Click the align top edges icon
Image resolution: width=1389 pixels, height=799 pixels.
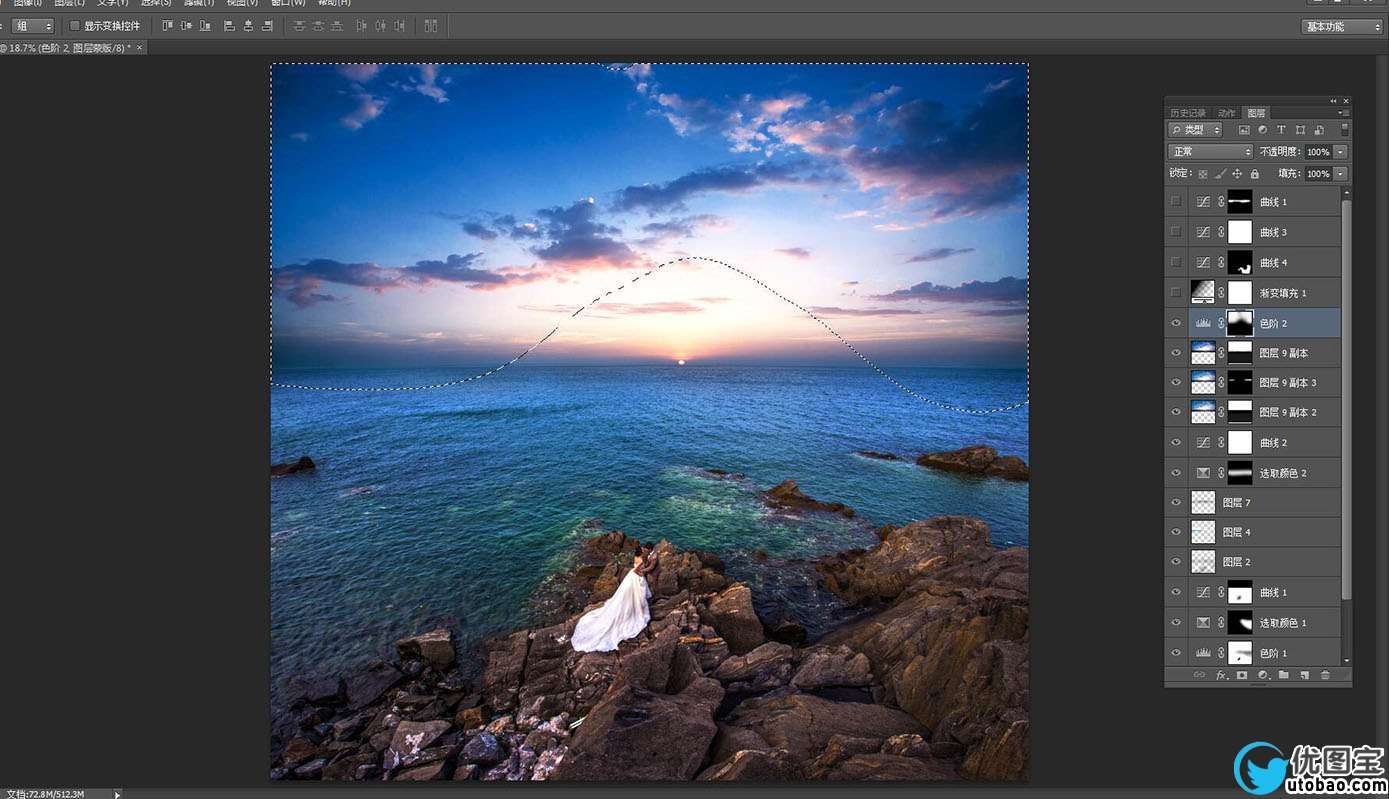click(x=167, y=26)
